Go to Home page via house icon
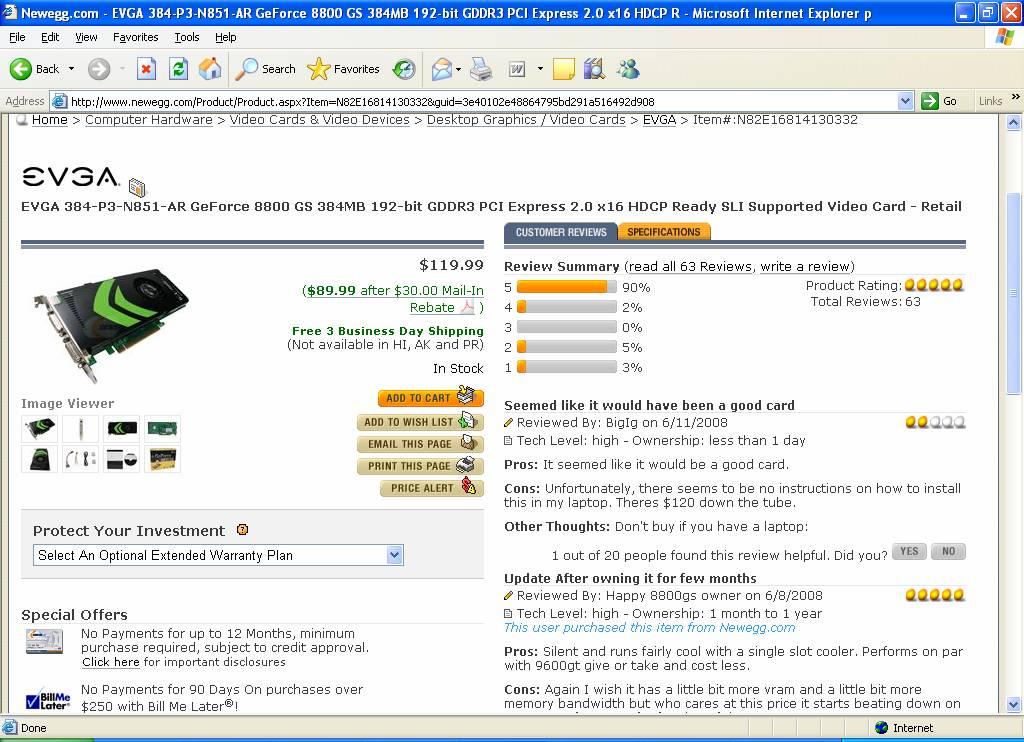 pyautogui.click(x=210, y=69)
